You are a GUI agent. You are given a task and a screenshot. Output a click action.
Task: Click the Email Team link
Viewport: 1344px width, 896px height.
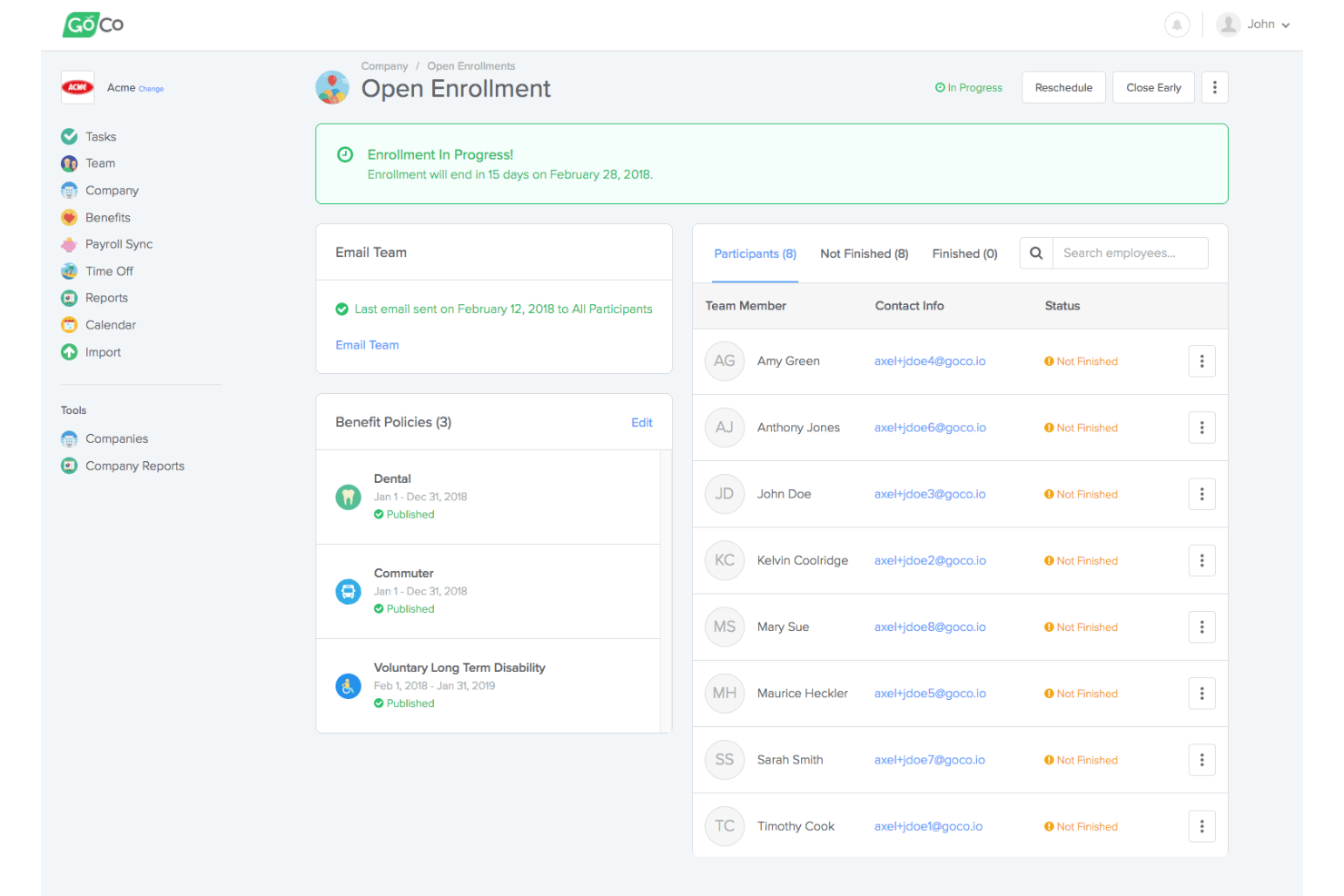(367, 345)
